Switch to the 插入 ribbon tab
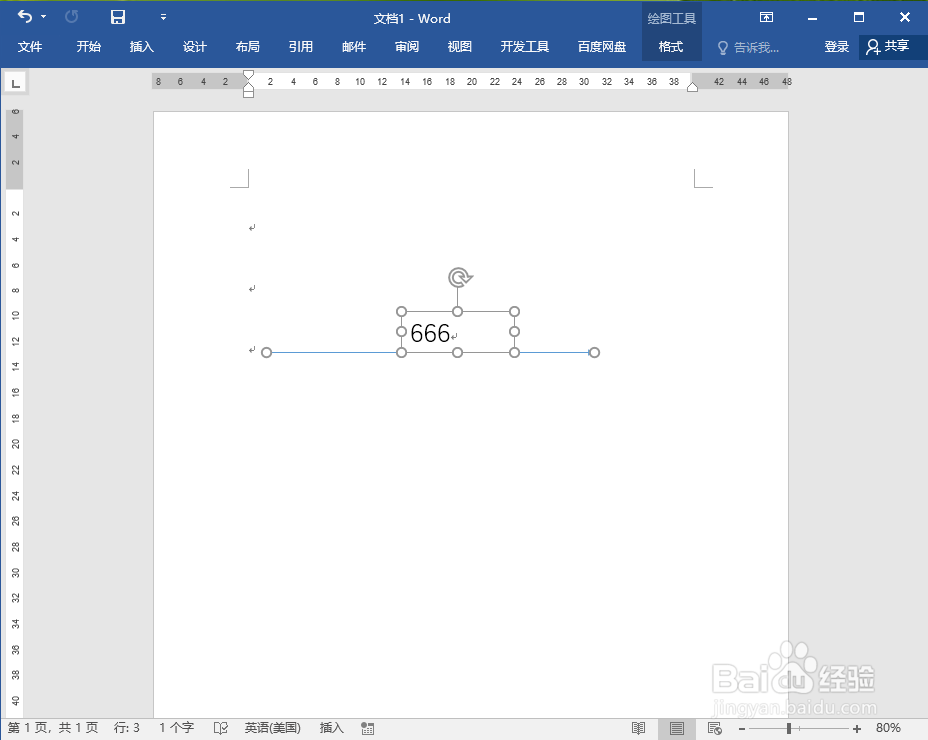The height and width of the screenshot is (740, 928). tap(141, 47)
